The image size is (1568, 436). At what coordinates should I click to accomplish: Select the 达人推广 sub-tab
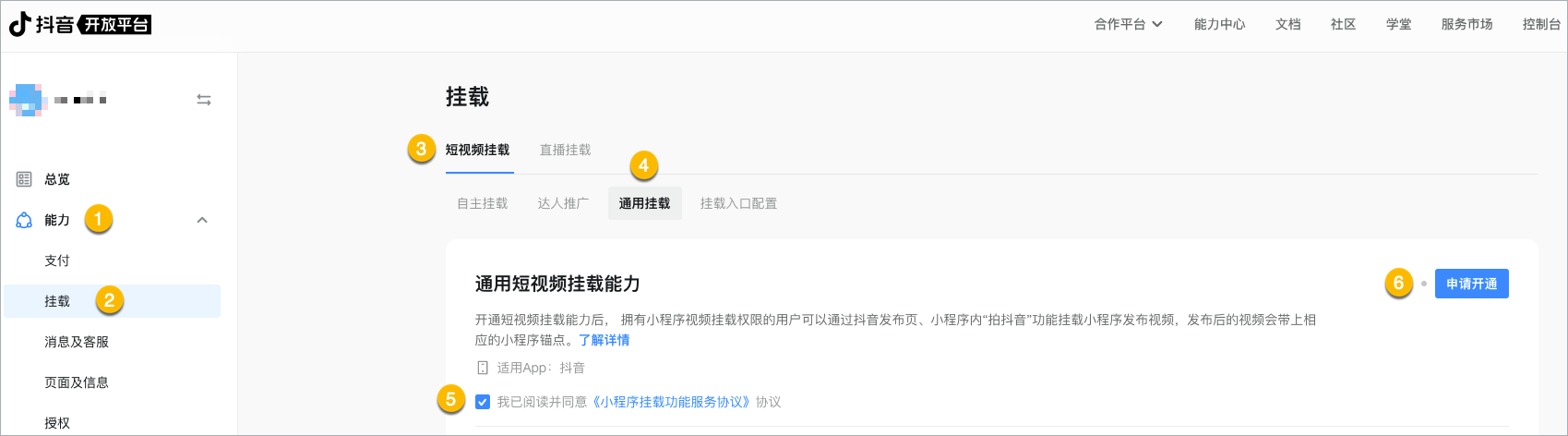pyautogui.click(x=563, y=203)
